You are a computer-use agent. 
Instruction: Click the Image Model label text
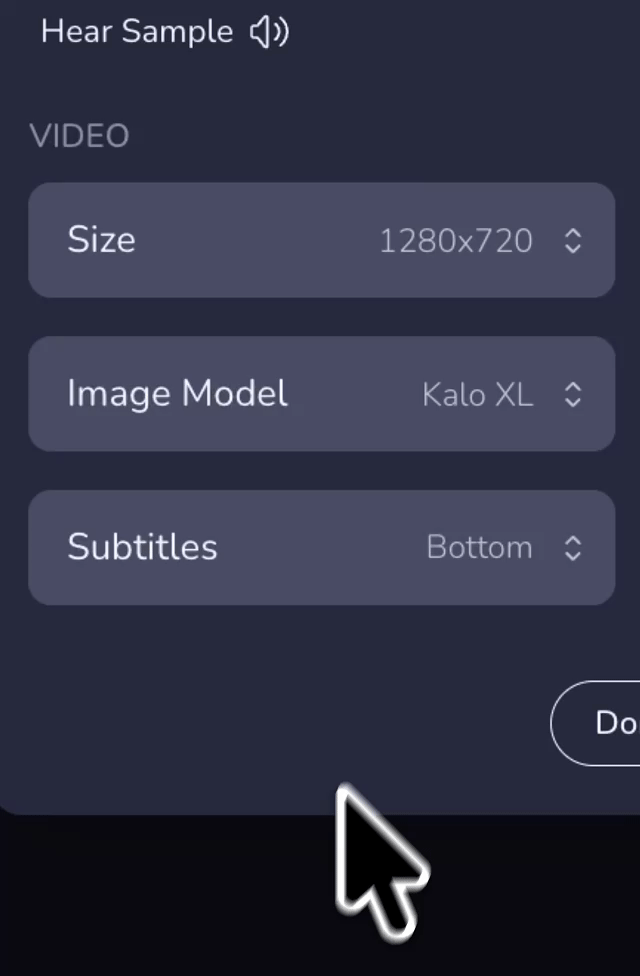click(x=177, y=394)
